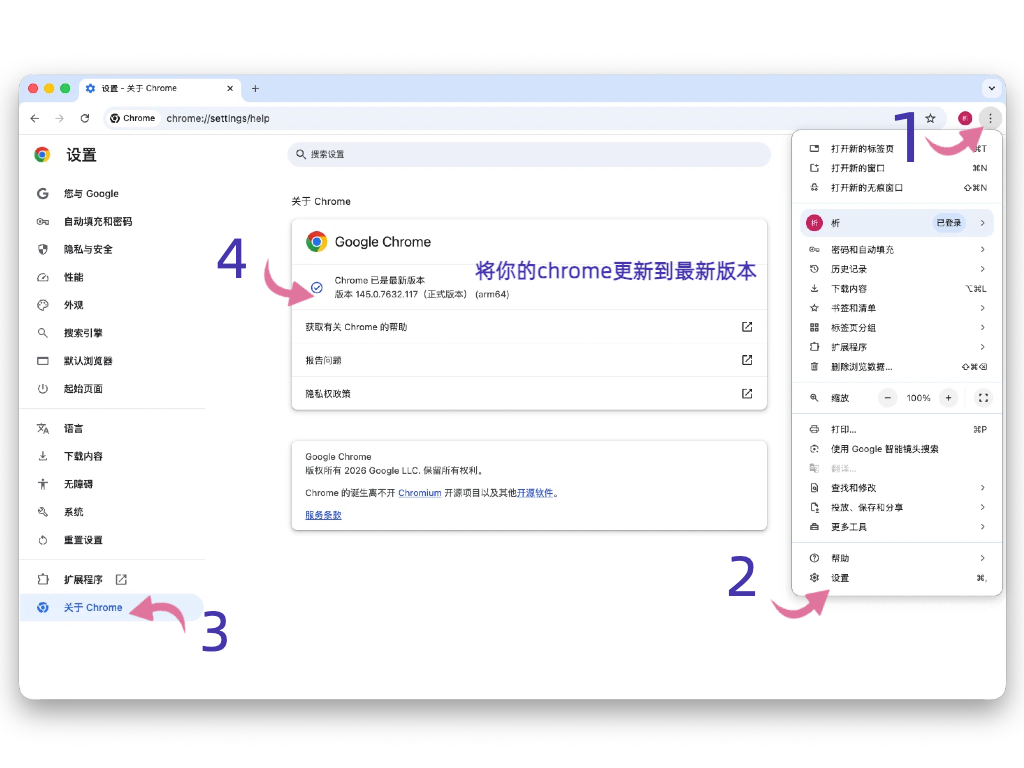Open 系统 settings section

[73, 512]
